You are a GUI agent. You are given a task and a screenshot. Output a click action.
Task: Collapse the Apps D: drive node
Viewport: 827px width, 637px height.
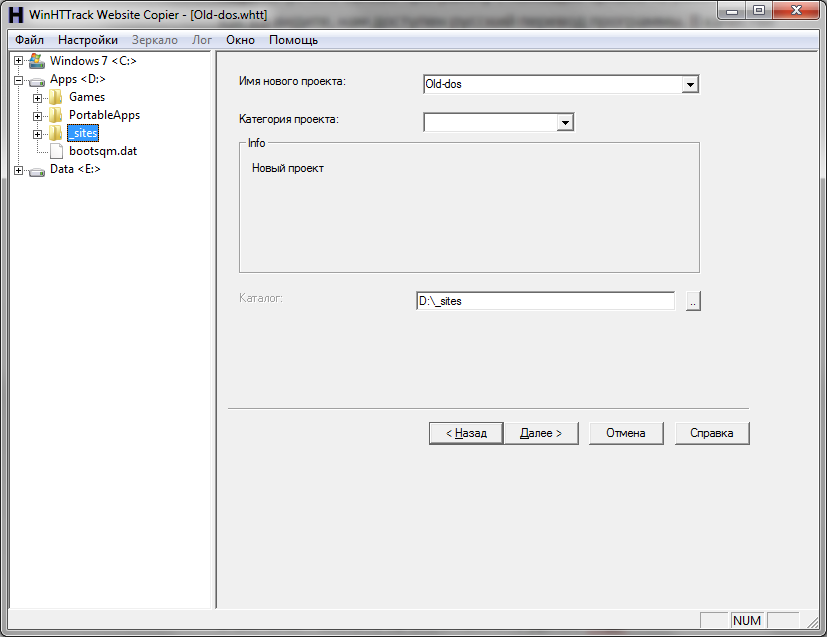coord(18,81)
